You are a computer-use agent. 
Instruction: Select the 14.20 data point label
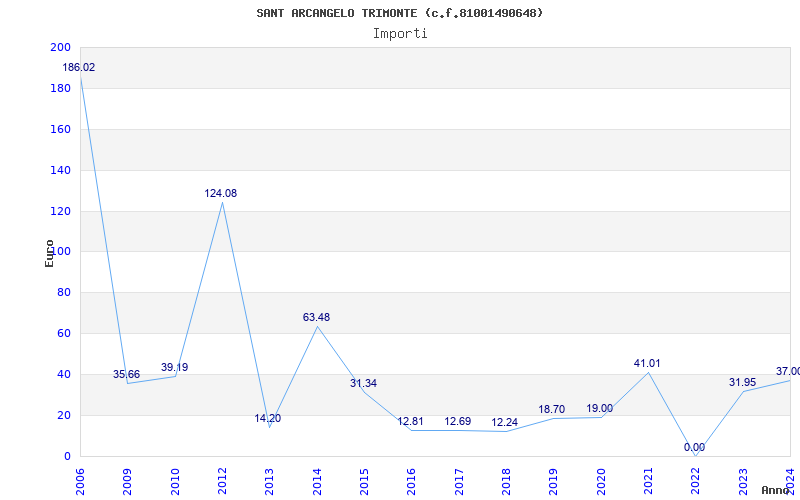point(267,418)
